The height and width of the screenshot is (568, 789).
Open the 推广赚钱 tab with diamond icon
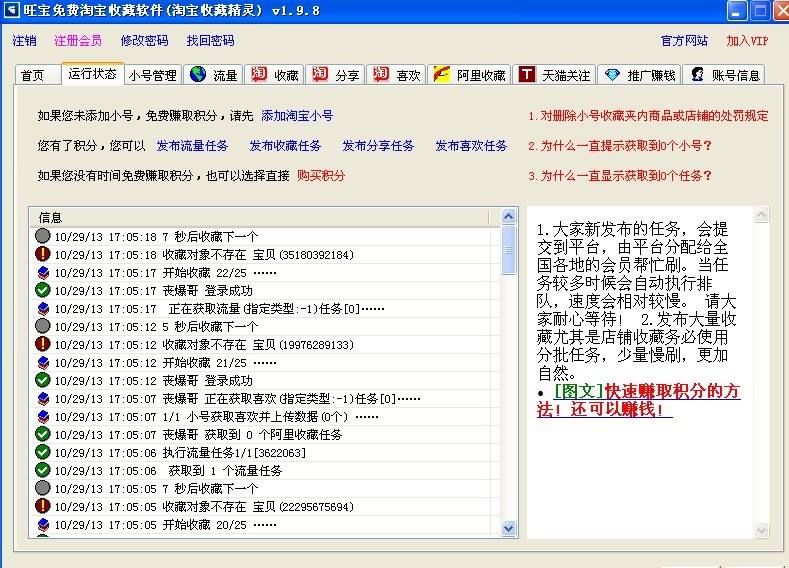click(640, 75)
